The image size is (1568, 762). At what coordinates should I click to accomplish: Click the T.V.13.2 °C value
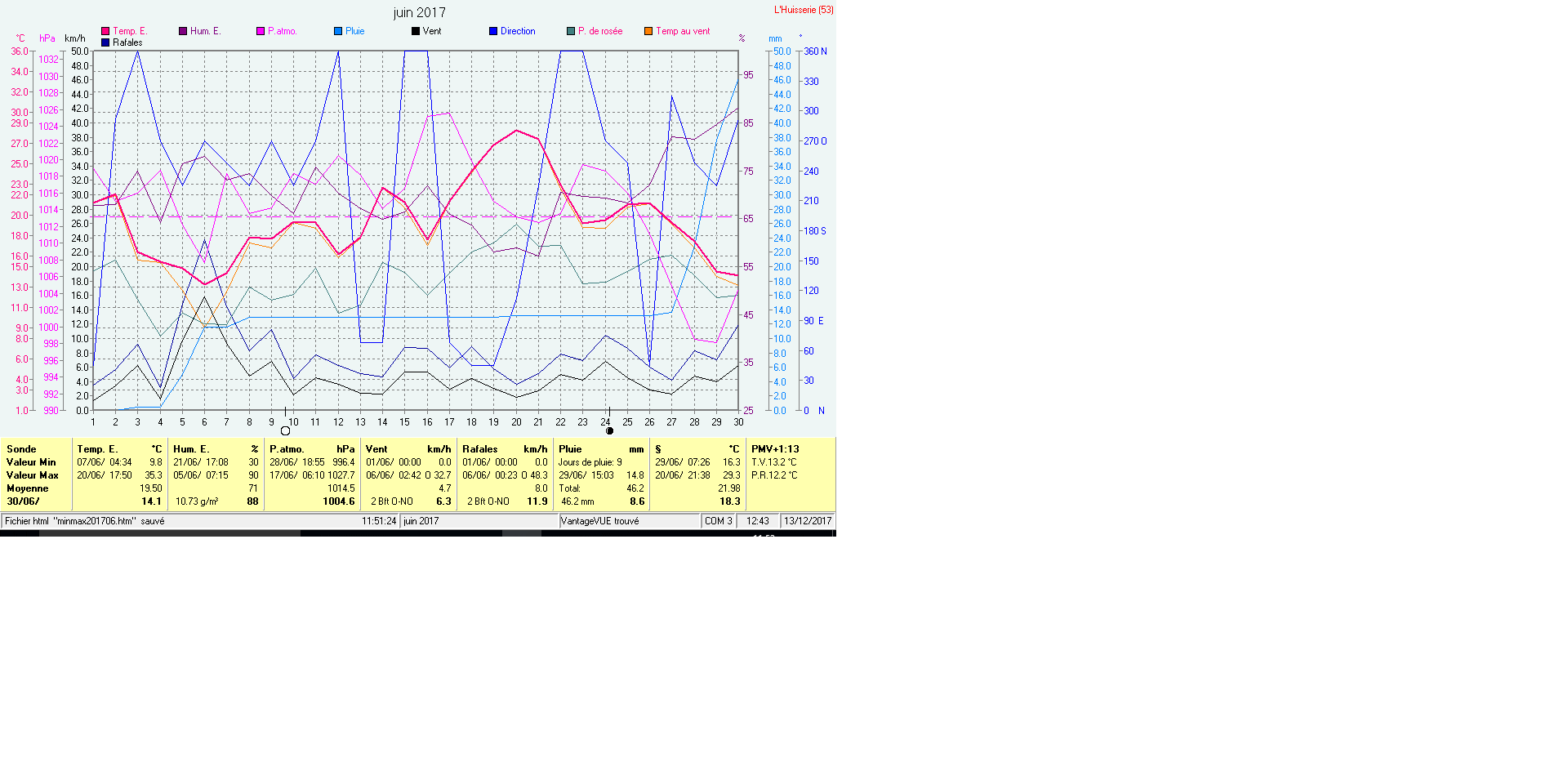(774, 462)
